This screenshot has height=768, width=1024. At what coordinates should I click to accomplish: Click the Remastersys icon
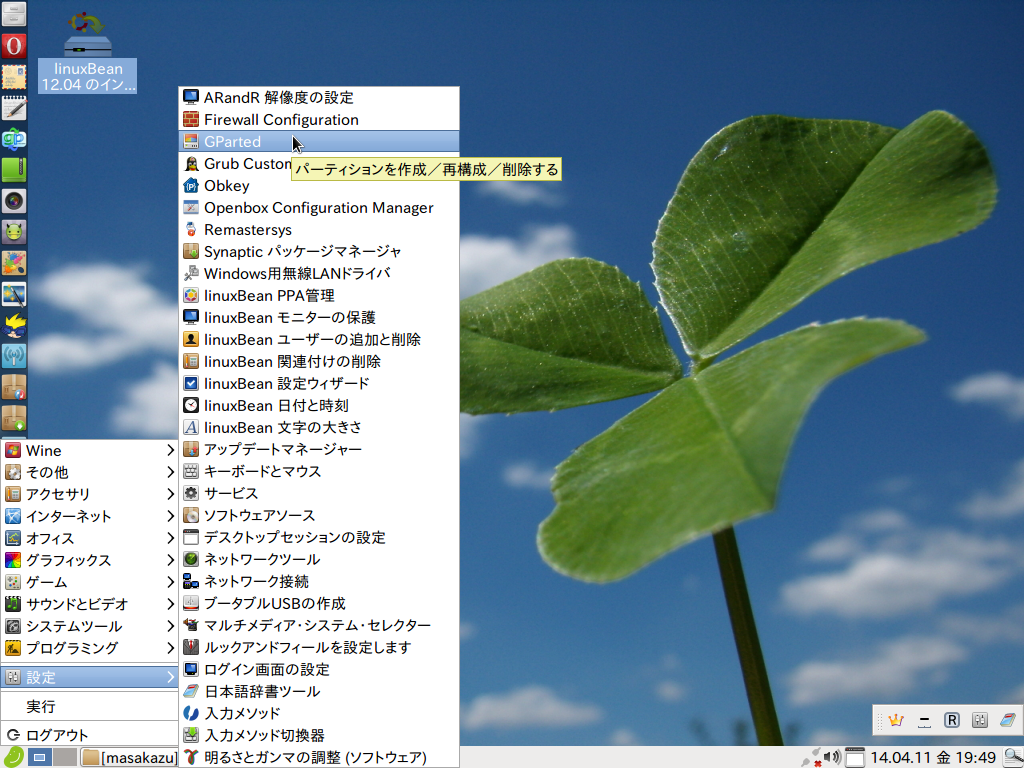[191, 229]
